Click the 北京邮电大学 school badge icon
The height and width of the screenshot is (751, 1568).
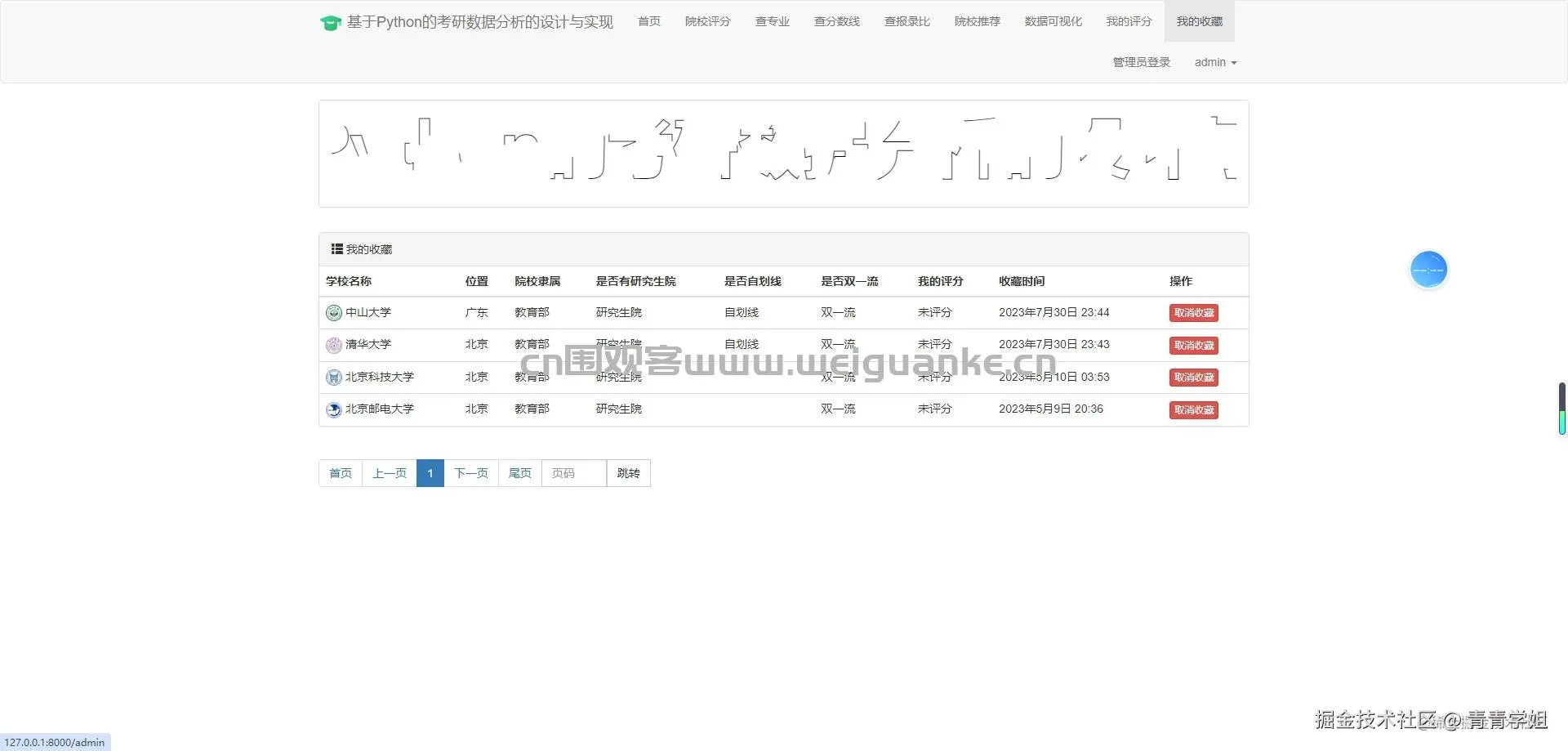pyautogui.click(x=334, y=409)
